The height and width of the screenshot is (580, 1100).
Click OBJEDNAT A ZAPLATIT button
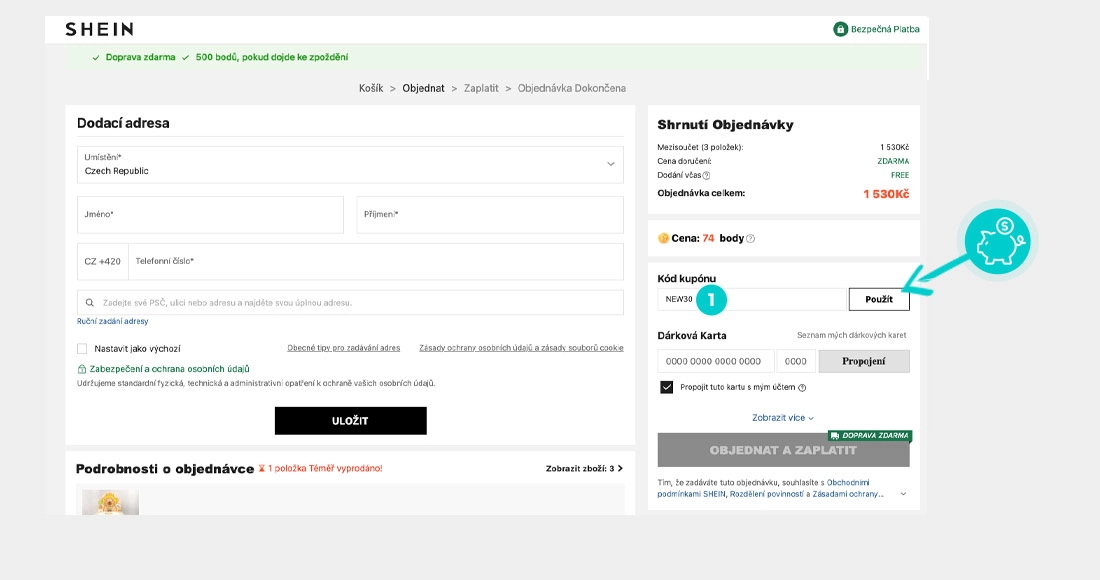tap(784, 450)
